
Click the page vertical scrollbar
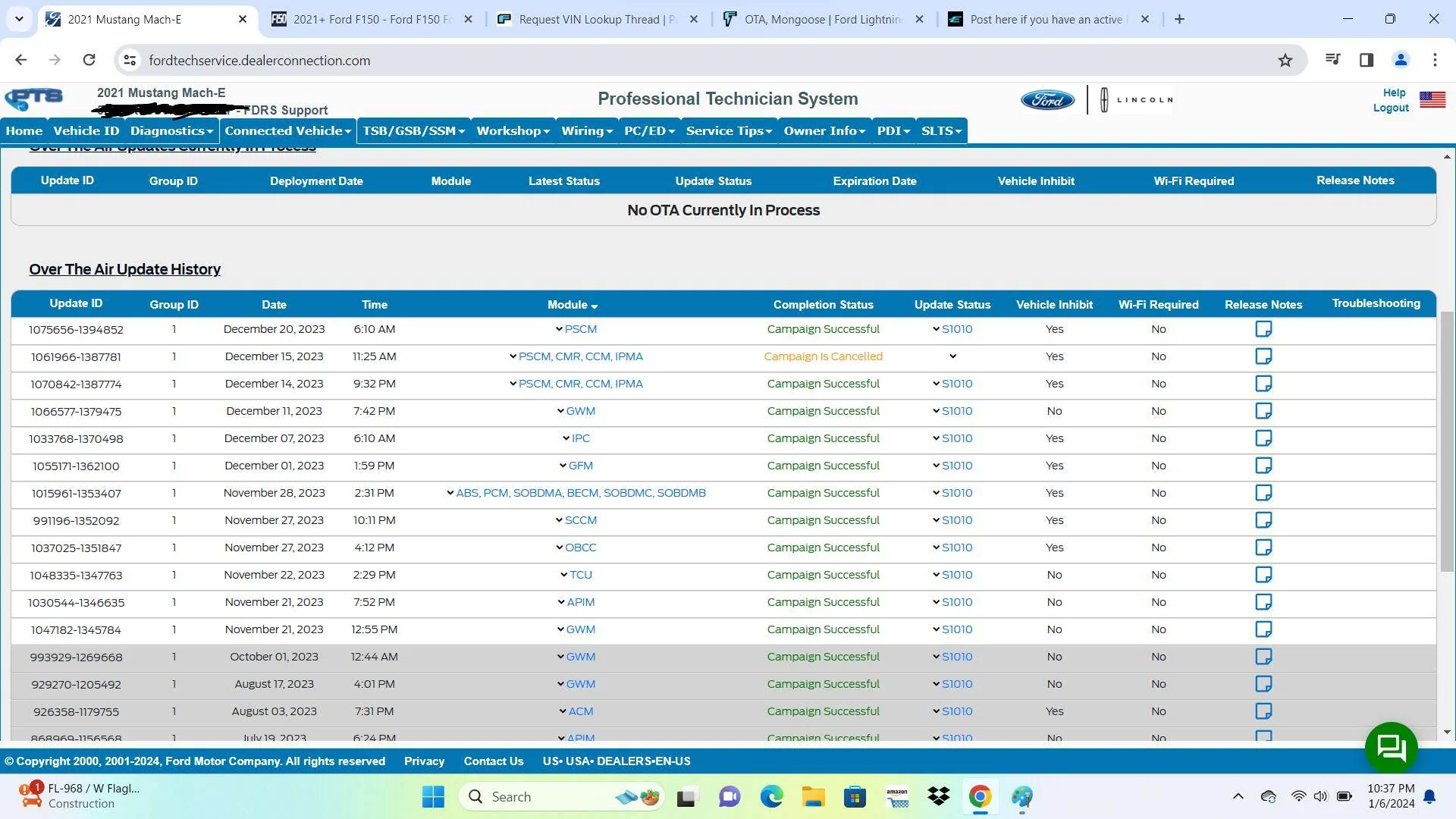[1447, 441]
